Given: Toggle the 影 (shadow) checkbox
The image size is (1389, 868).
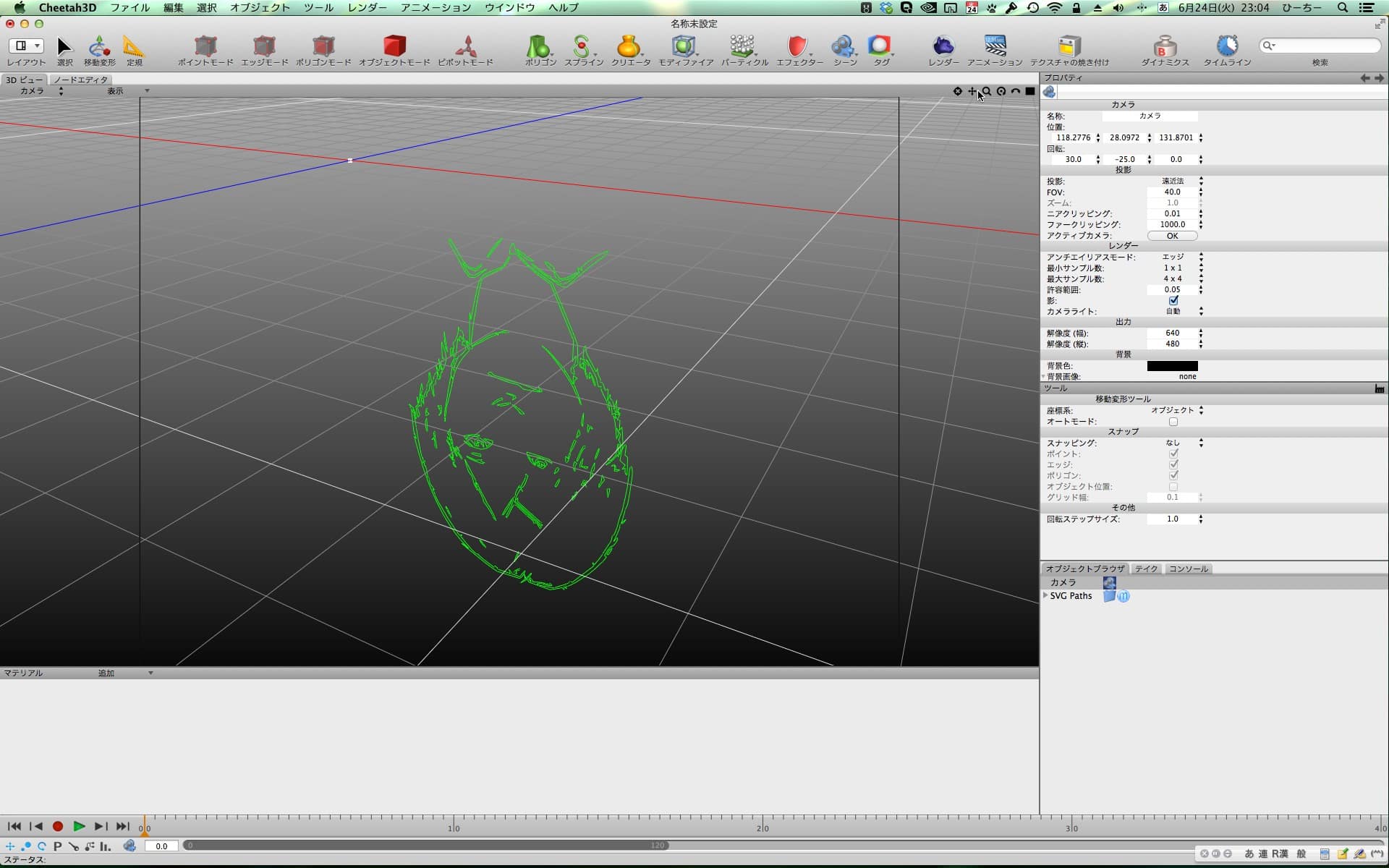Looking at the screenshot, I should [1173, 300].
